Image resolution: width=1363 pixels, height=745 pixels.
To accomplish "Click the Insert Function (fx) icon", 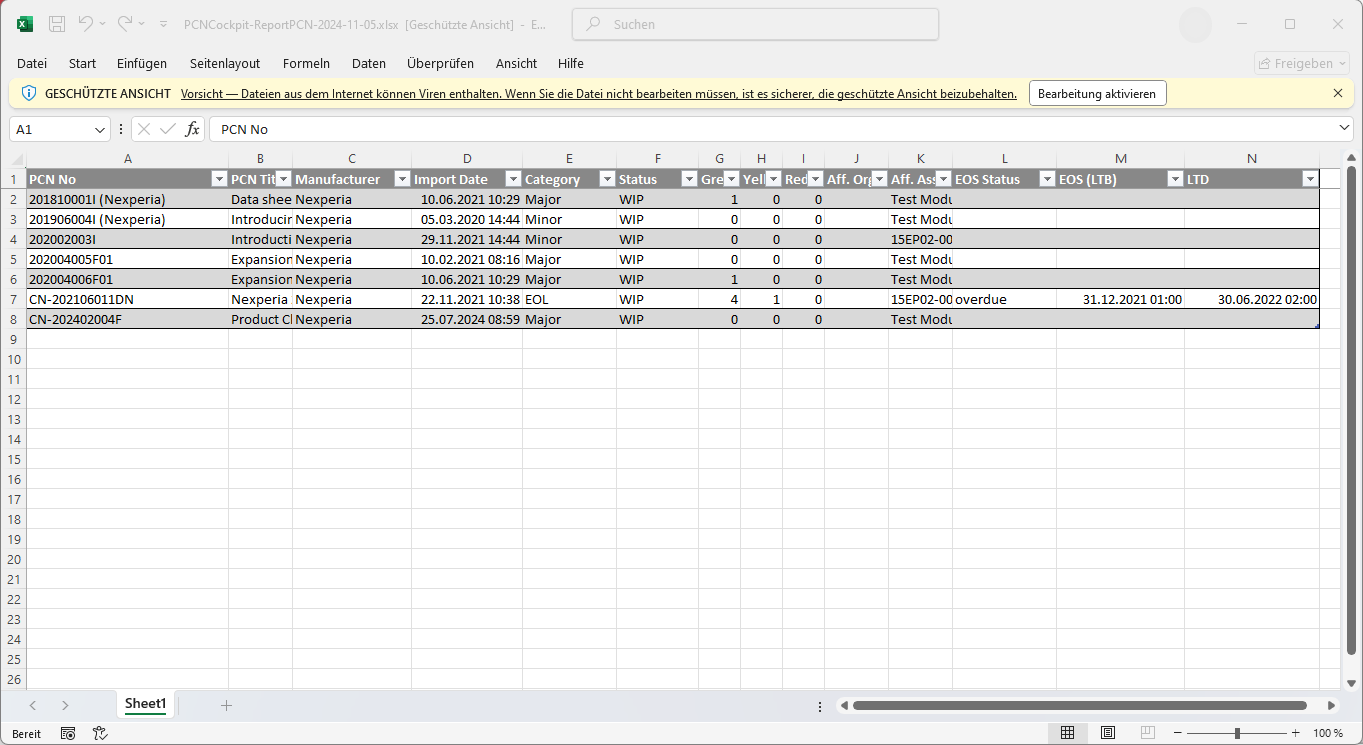I will [192, 128].
